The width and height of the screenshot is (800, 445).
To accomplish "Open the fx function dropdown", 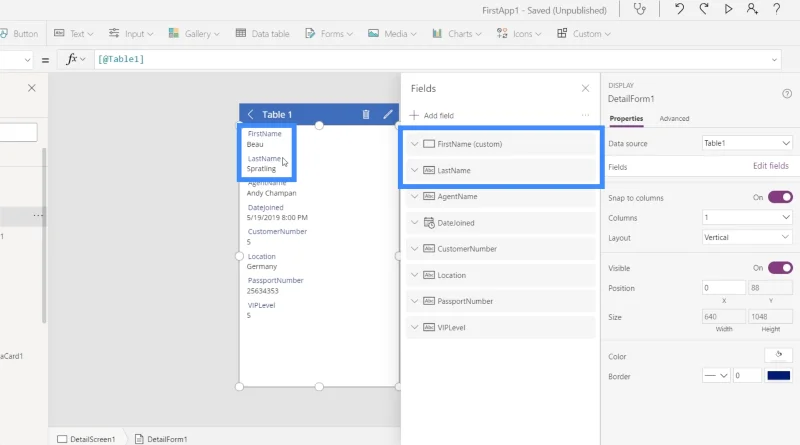I will pos(76,59).
